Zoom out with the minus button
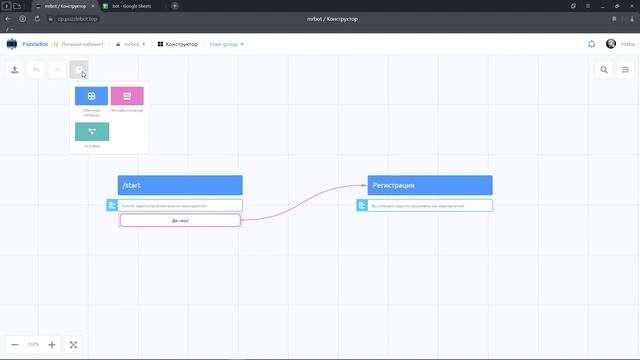 tap(15, 345)
